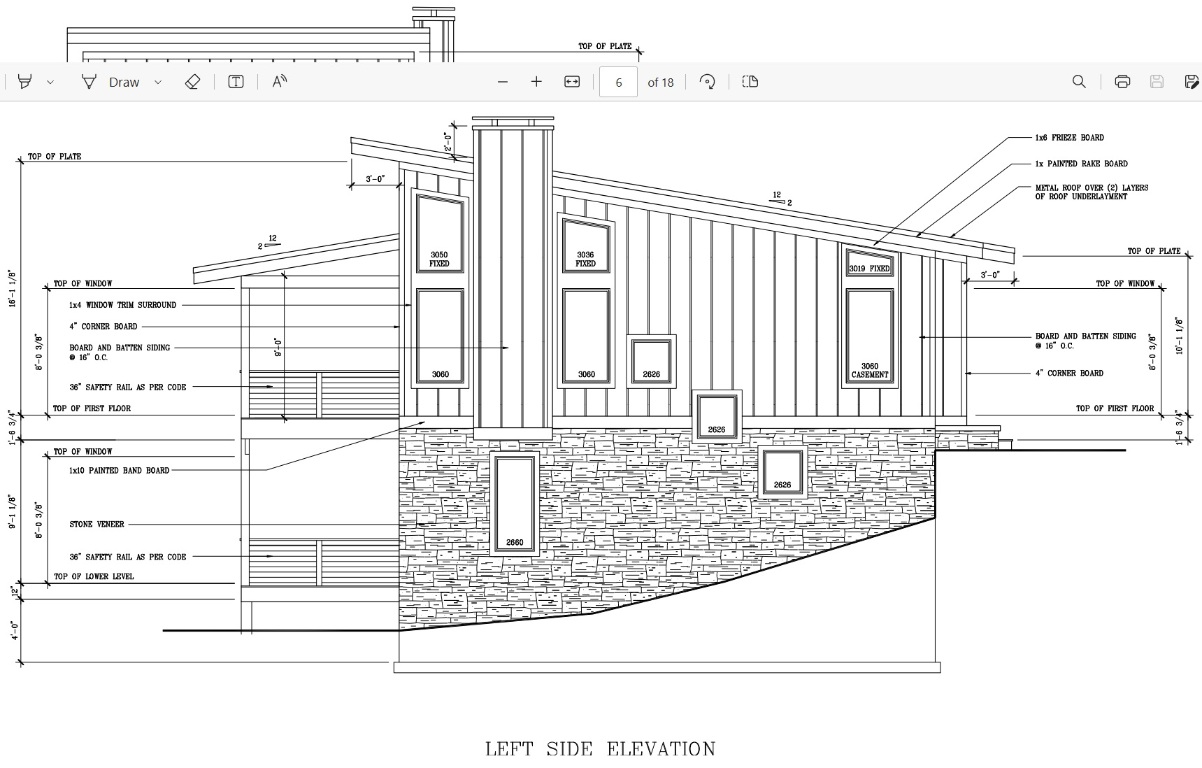Click the Save icon
This screenshot has height=768, width=1202.
click(x=1157, y=82)
